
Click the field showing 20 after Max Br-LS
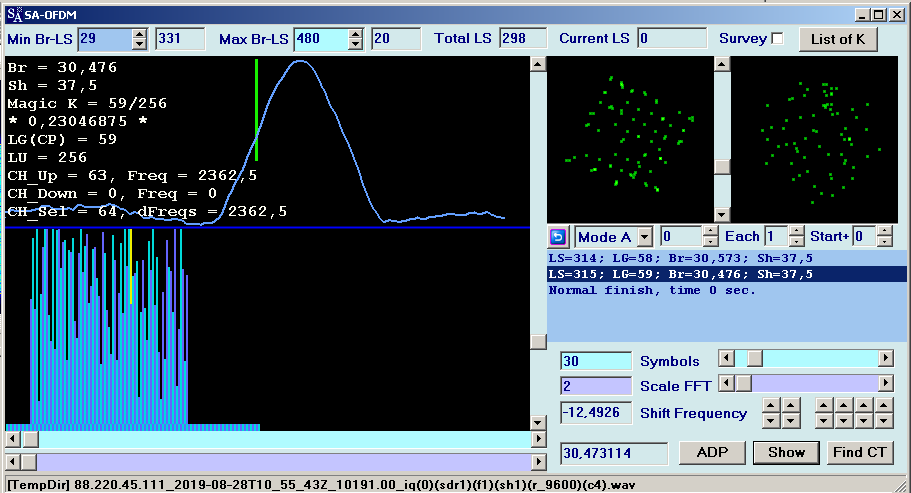tap(396, 39)
